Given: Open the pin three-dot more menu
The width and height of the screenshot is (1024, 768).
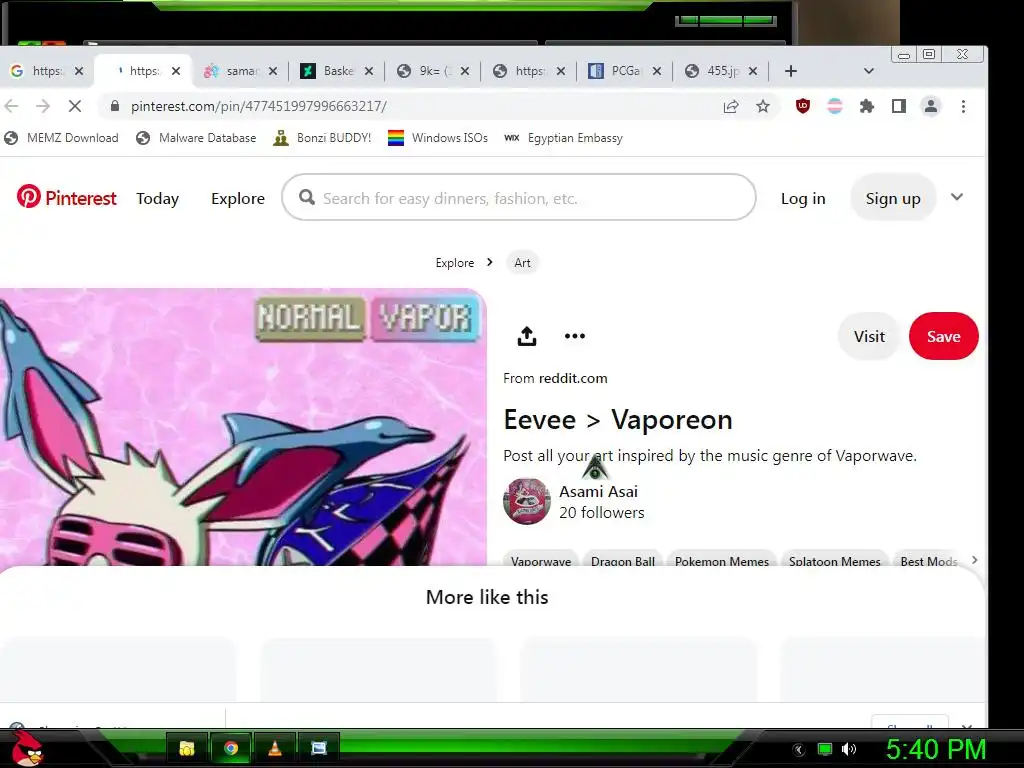Looking at the screenshot, I should click(x=575, y=336).
